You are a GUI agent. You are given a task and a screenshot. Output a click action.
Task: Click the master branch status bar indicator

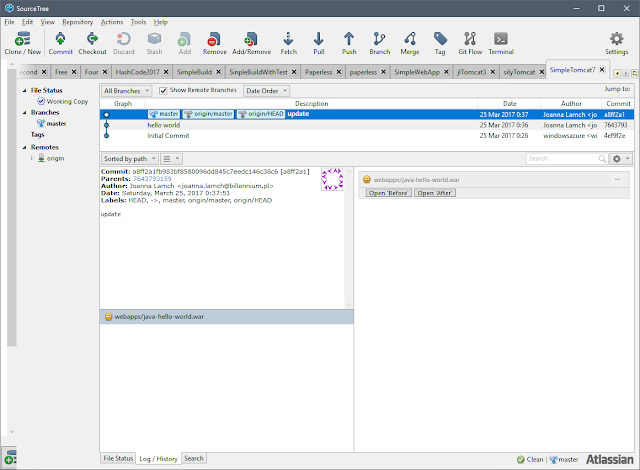point(564,459)
